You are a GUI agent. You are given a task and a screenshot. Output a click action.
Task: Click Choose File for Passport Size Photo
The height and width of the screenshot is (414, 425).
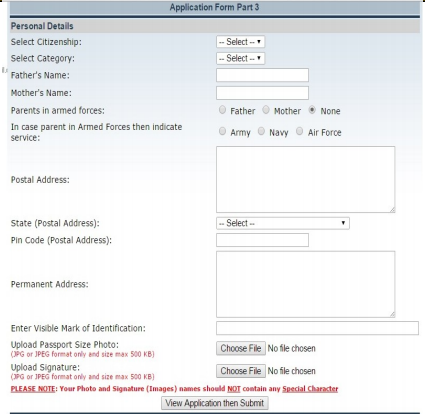241,348
